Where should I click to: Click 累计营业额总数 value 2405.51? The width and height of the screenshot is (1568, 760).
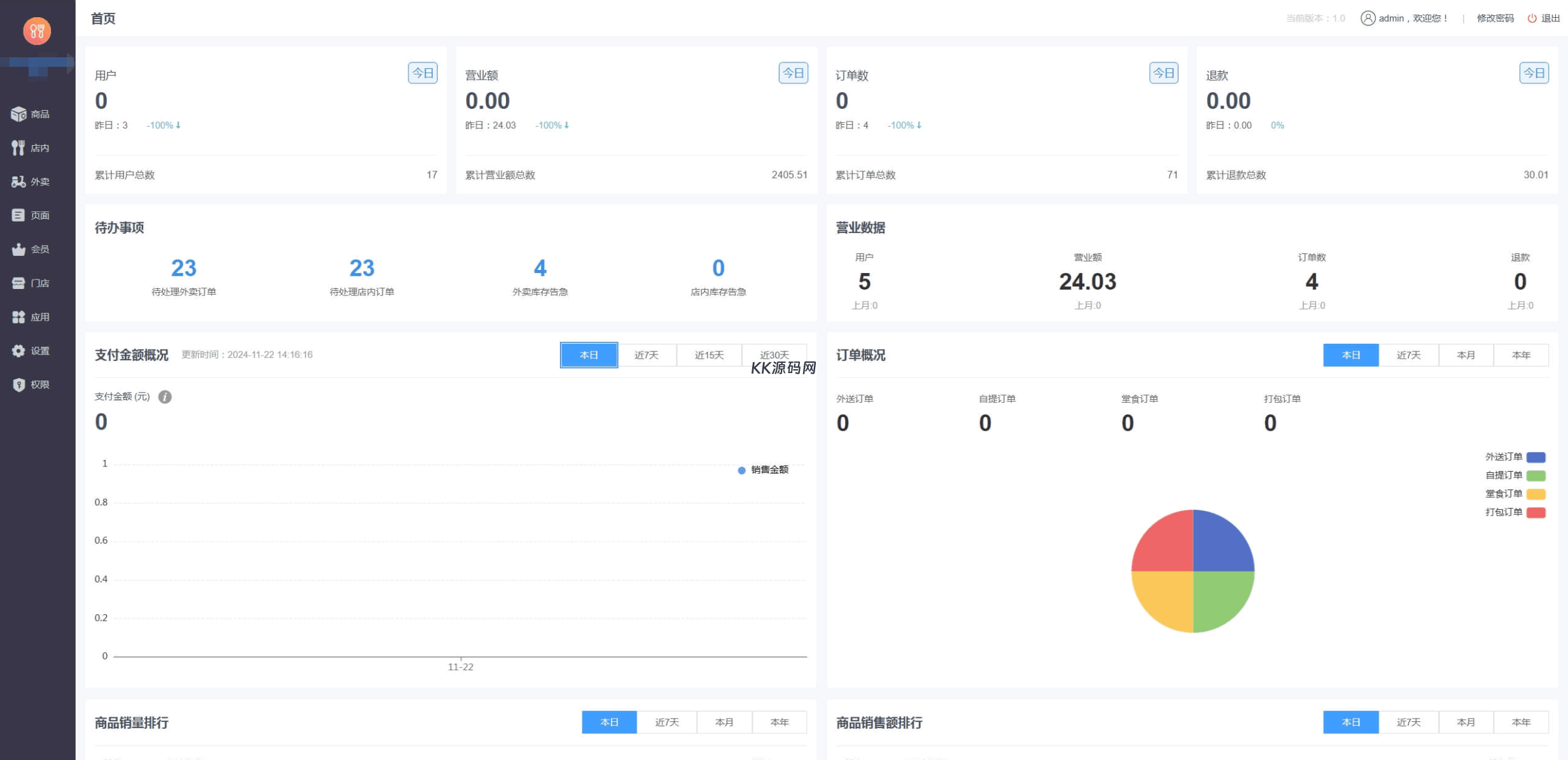pyautogui.click(x=789, y=175)
